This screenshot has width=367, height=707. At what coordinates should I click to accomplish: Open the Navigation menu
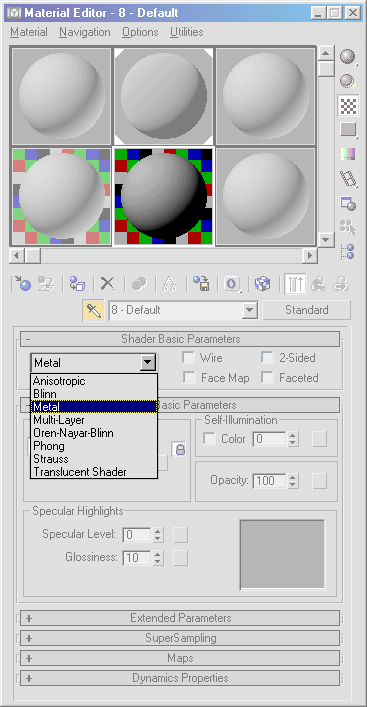[85, 32]
